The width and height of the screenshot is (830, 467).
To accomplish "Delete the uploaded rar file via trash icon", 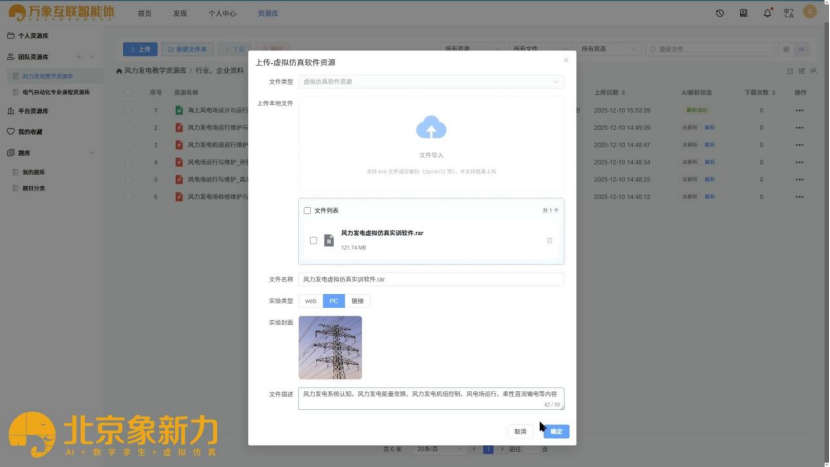I will [549, 240].
